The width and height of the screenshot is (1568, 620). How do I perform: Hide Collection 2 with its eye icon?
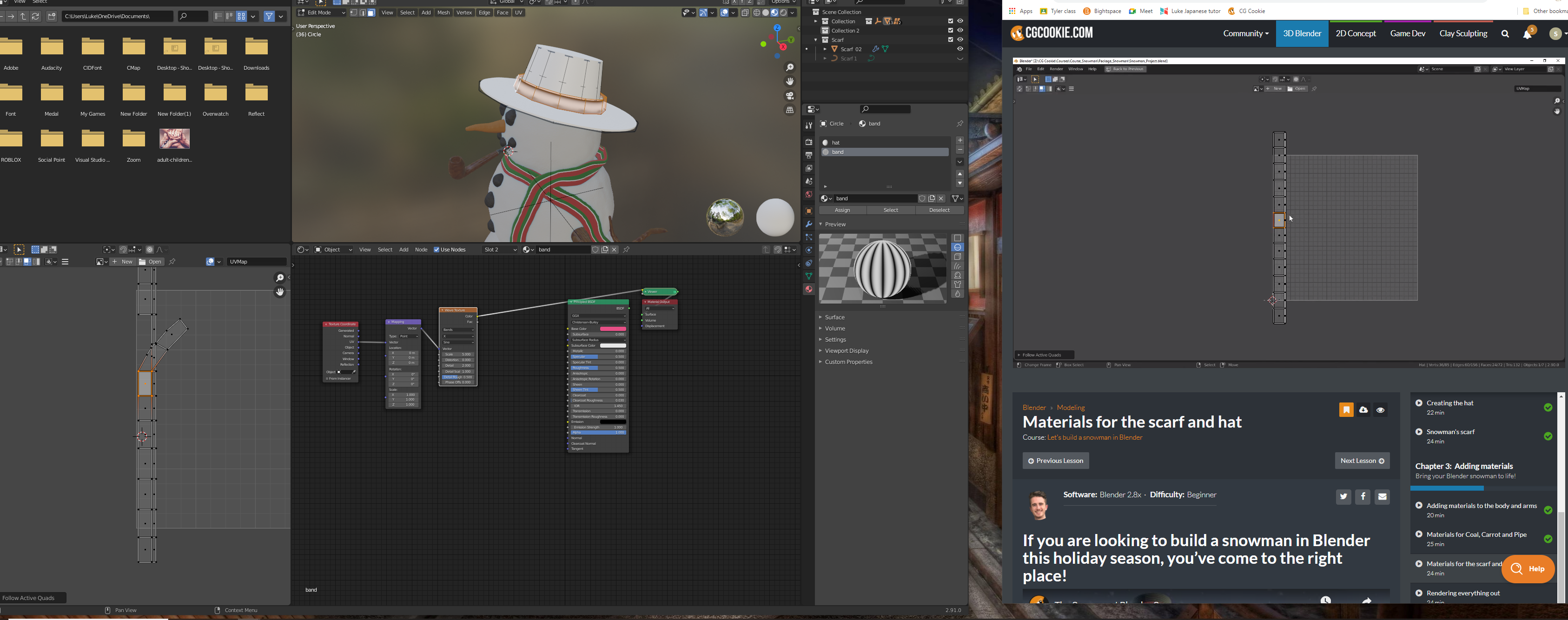pyautogui.click(x=960, y=30)
